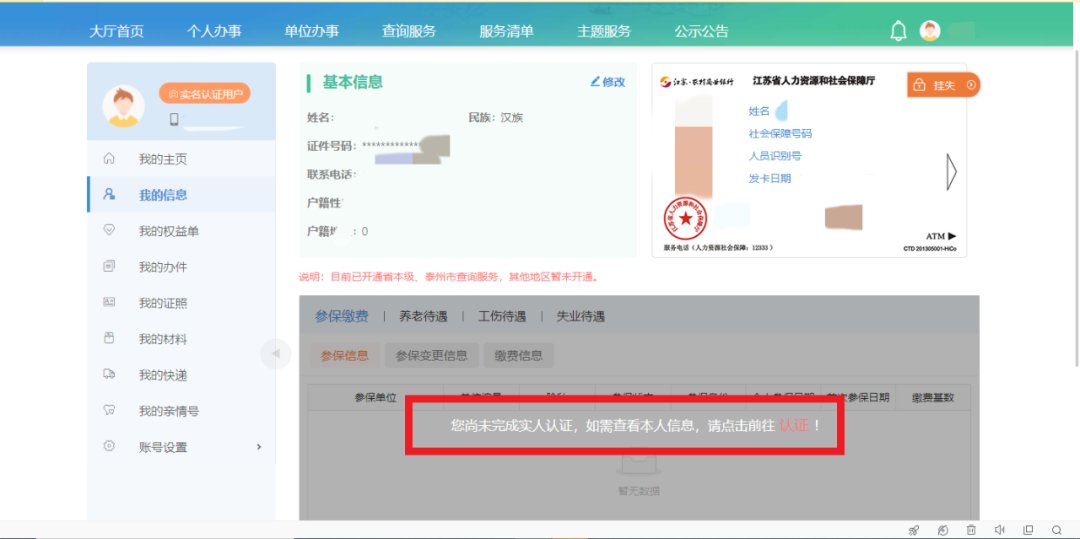
Task: Click the red 认证 link in the message
Action: pyautogui.click(x=792, y=425)
